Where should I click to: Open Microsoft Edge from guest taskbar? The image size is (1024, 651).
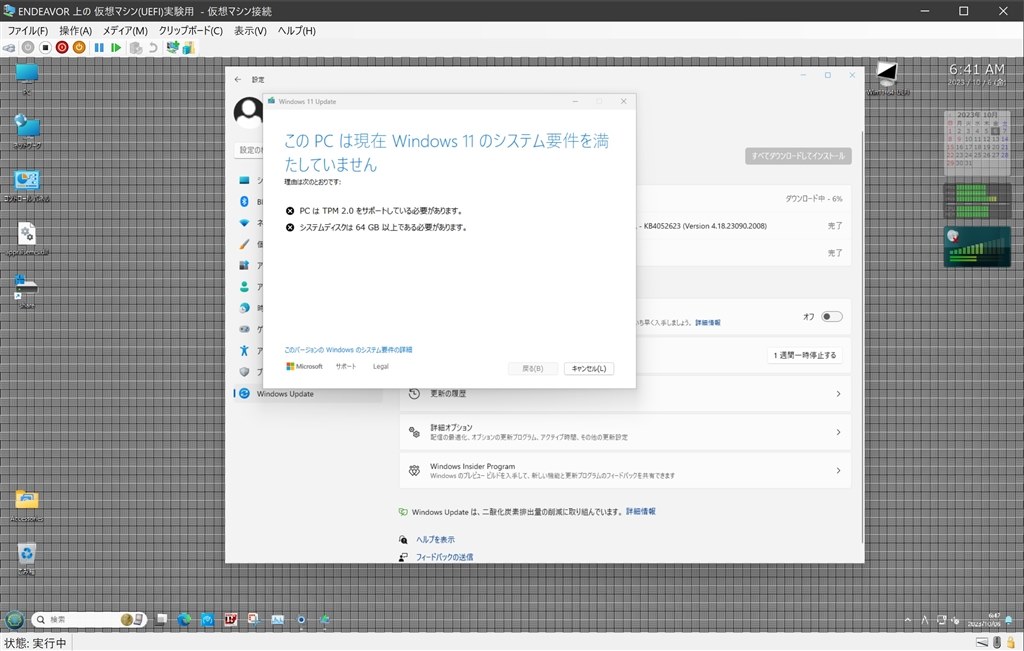pyautogui.click(x=184, y=620)
